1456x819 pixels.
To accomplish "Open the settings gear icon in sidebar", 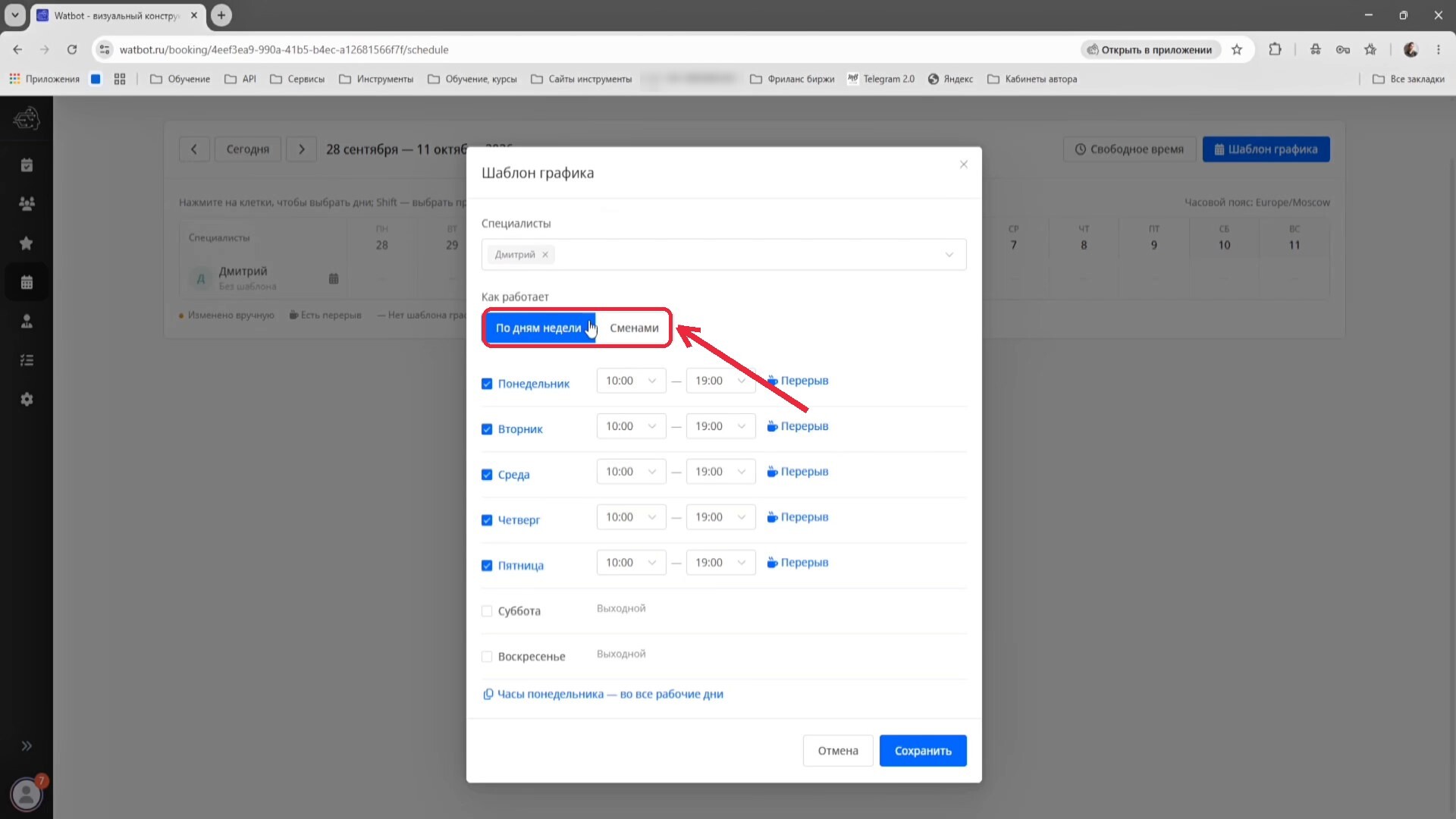I will [27, 399].
